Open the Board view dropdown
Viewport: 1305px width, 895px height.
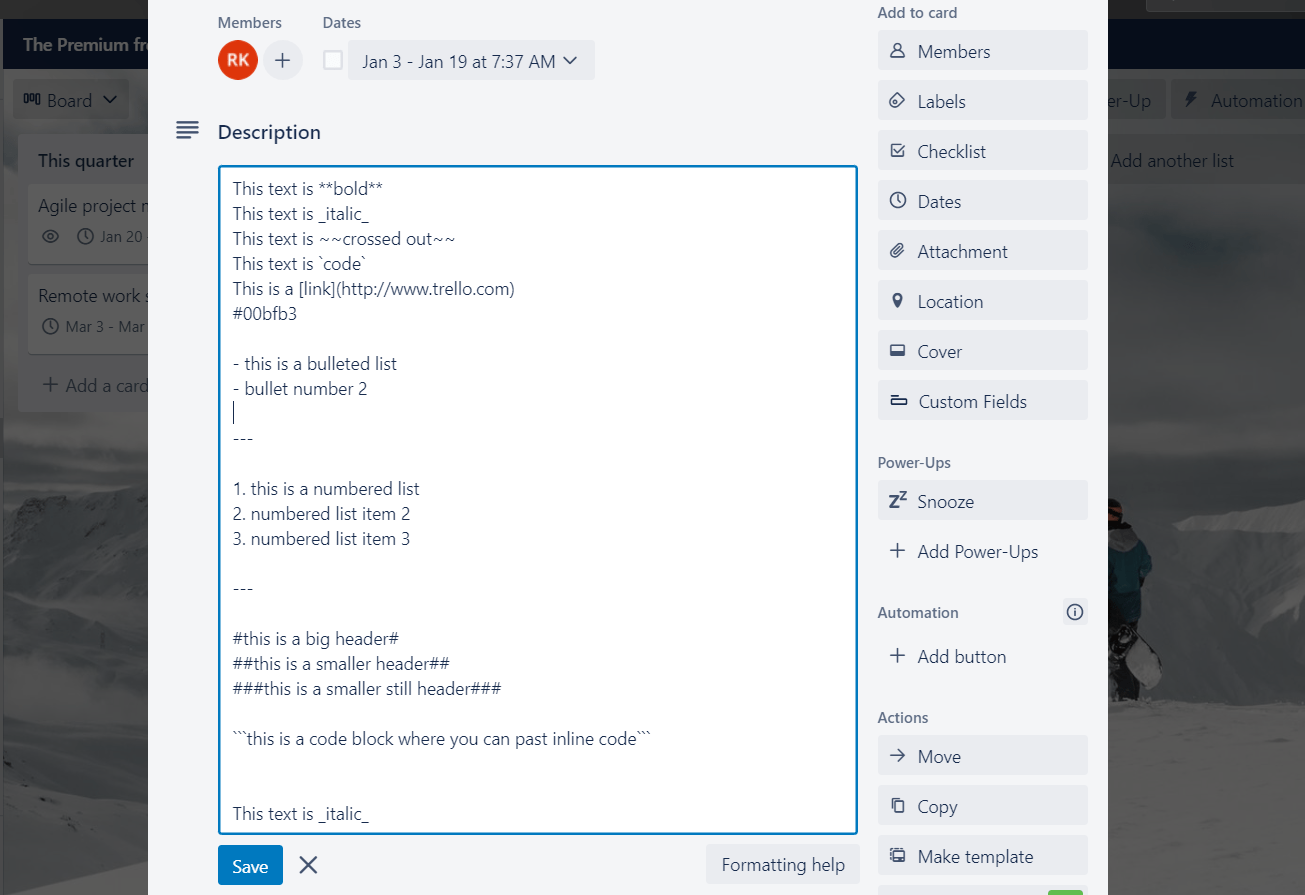(71, 100)
